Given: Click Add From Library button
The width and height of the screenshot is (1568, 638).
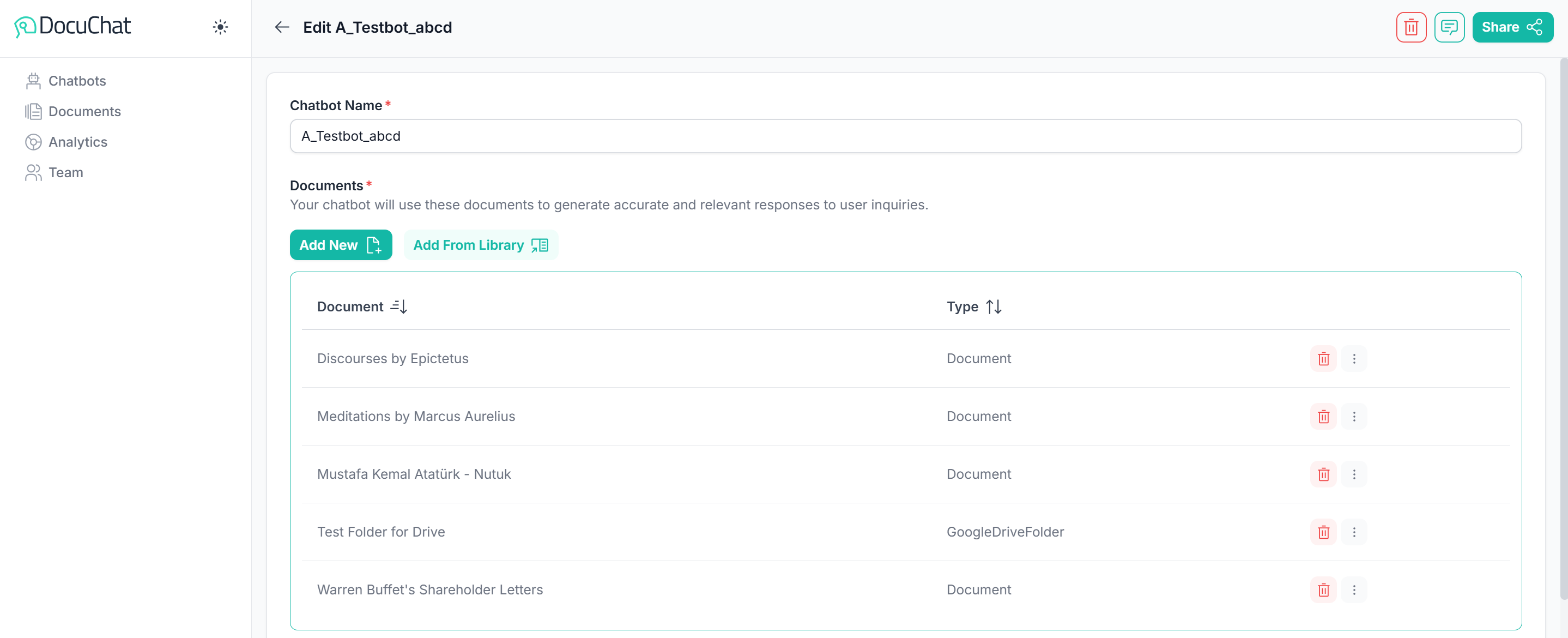Looking at the screenshot, I should pyautogui.click(x=480, y=245).
